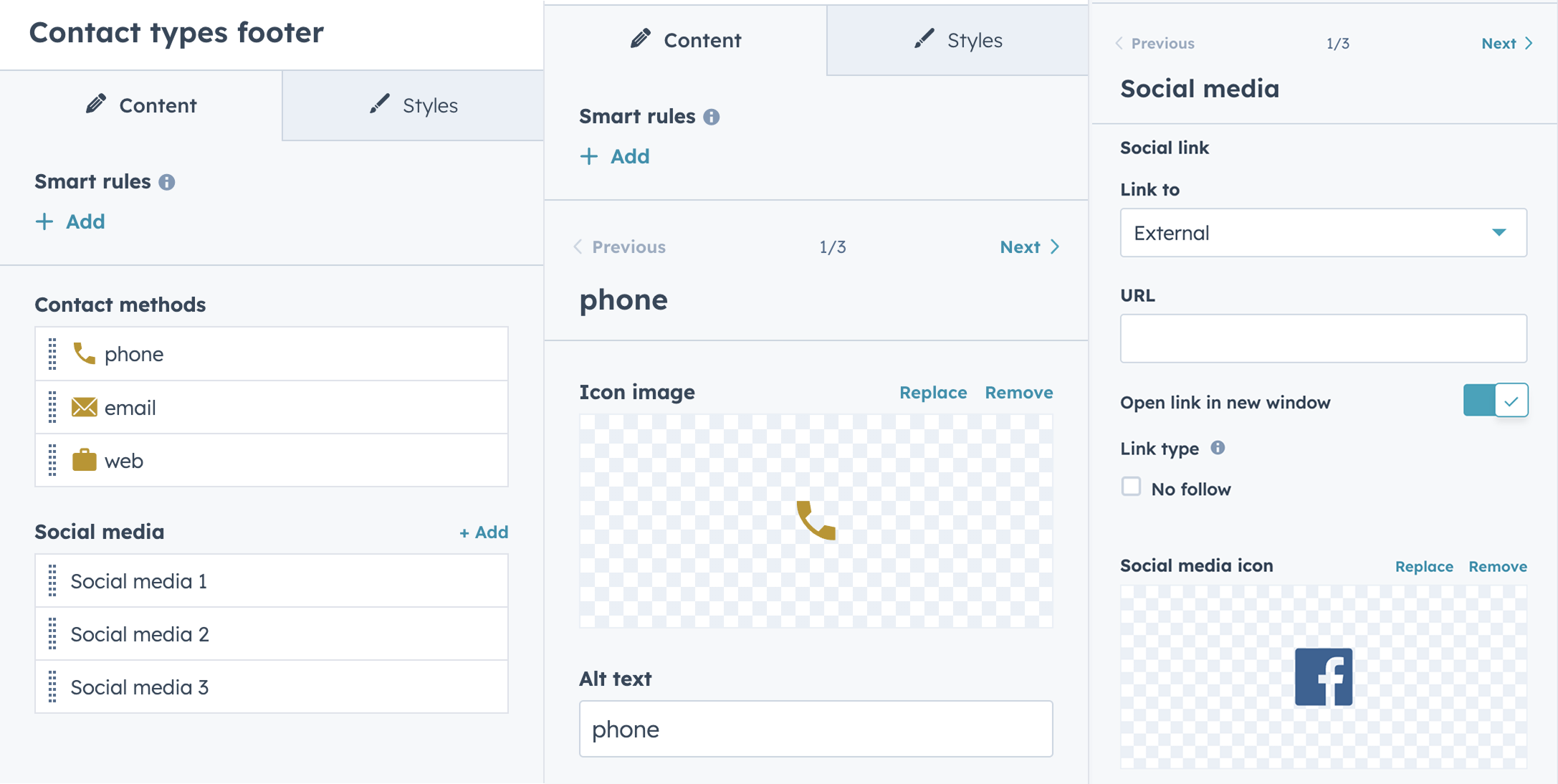1558x784 pixels.
Task: Open the Content tab in middle panel
Action: click(685, 40)
